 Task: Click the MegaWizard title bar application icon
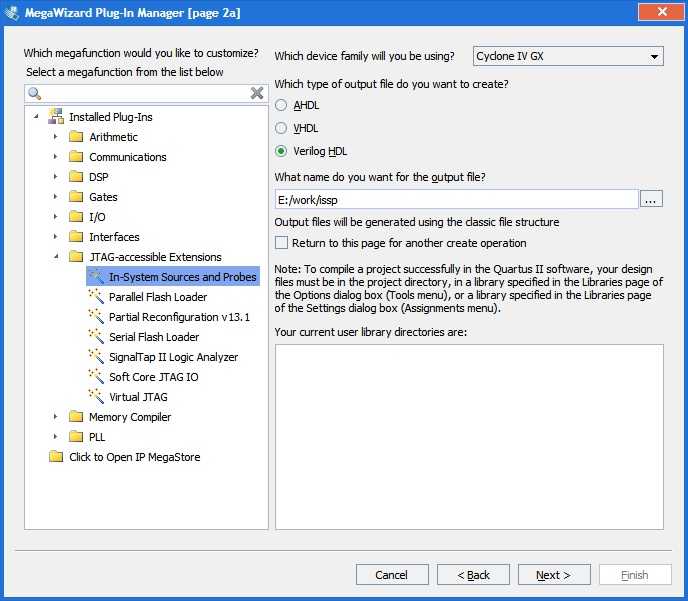pyautogui.click(x=12, y=12)
